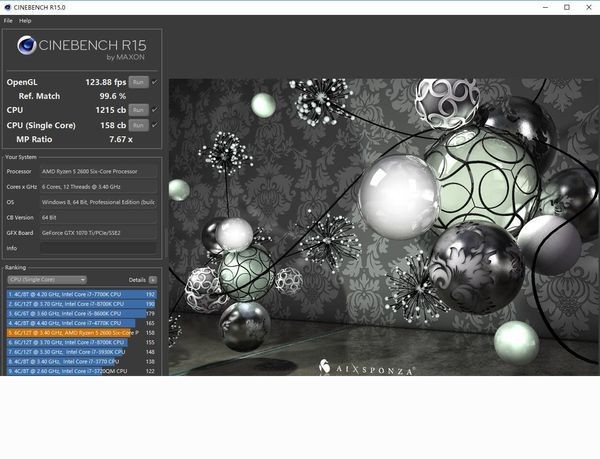Open the Help menu
Screen dimensions: 600x459
(x=25, y=21)
